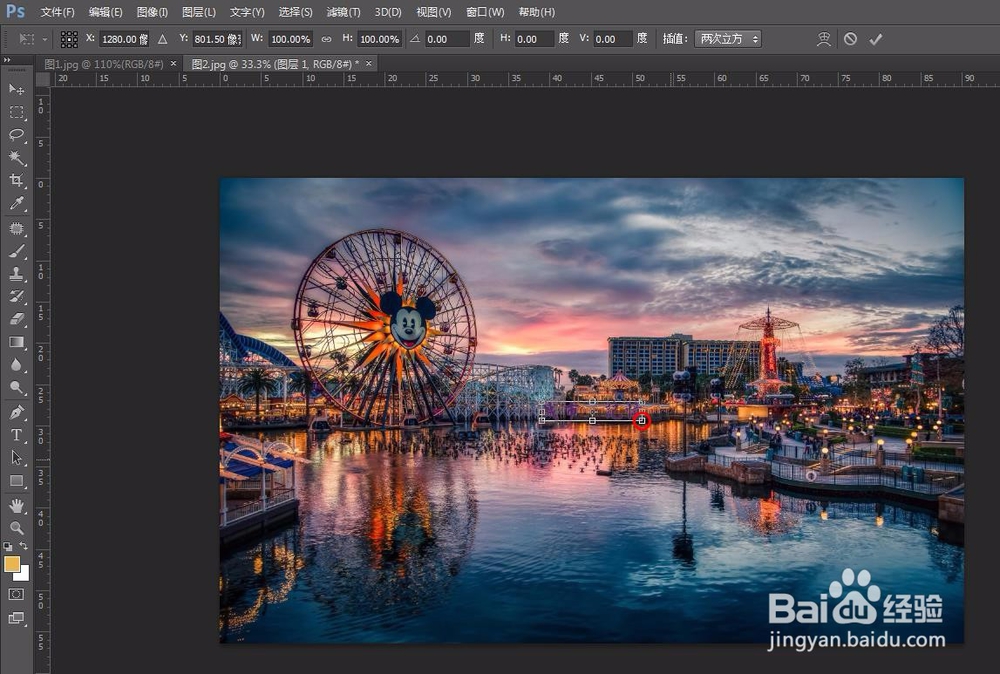The width and height of the screenshot is (1000, 674).
Task: Select the Clone Stamp tool
Action: [17, 274]
